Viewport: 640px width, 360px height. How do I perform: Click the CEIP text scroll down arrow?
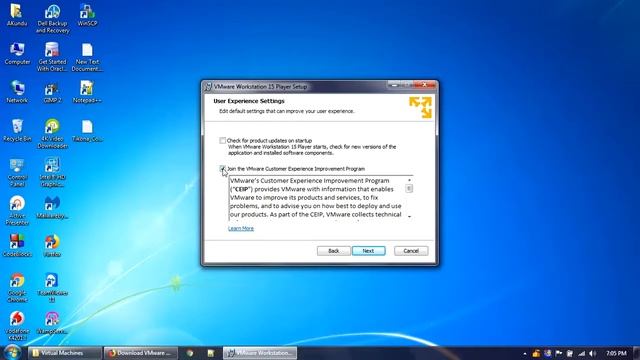tap(409, 217)
